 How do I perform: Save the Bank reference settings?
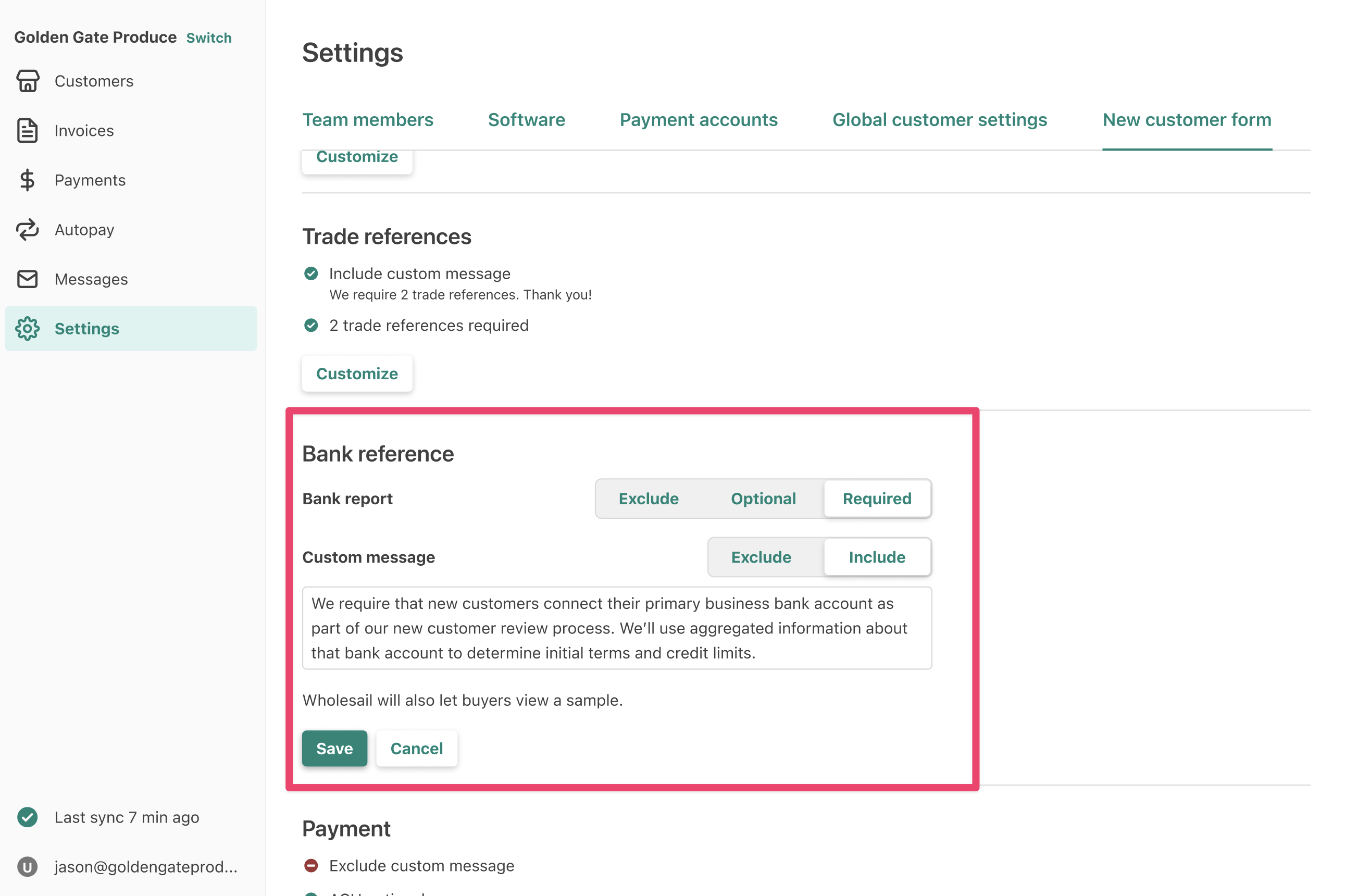334,748
